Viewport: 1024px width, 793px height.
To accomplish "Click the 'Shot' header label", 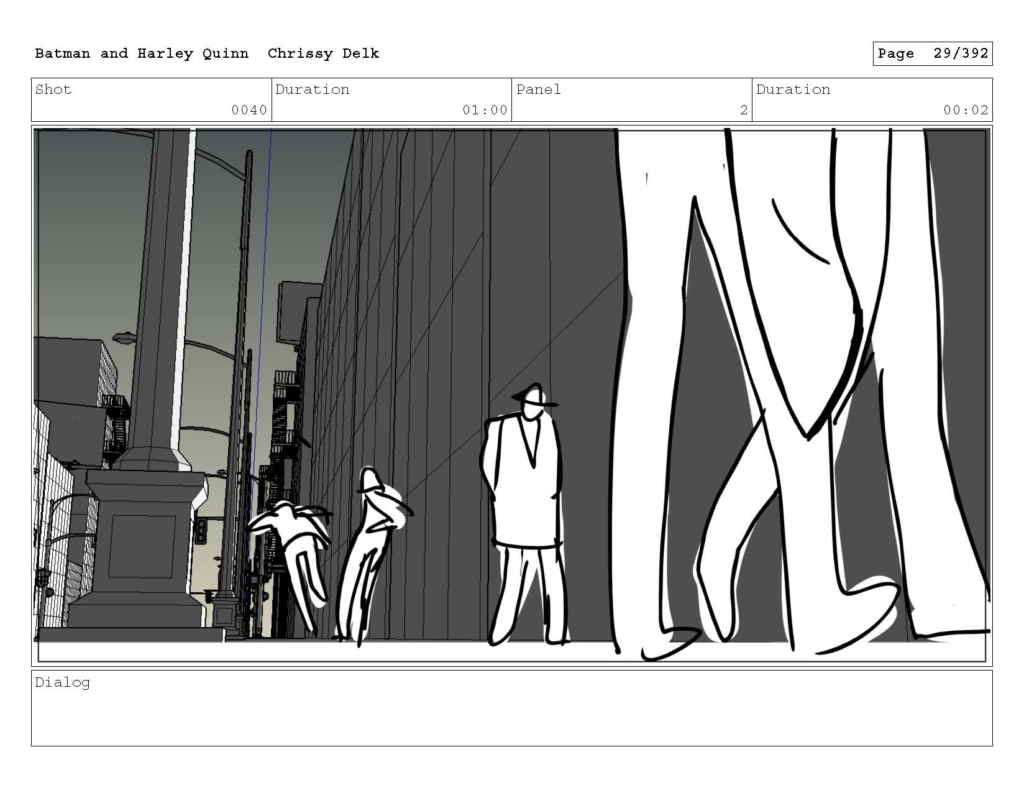I will click(53, 89).
